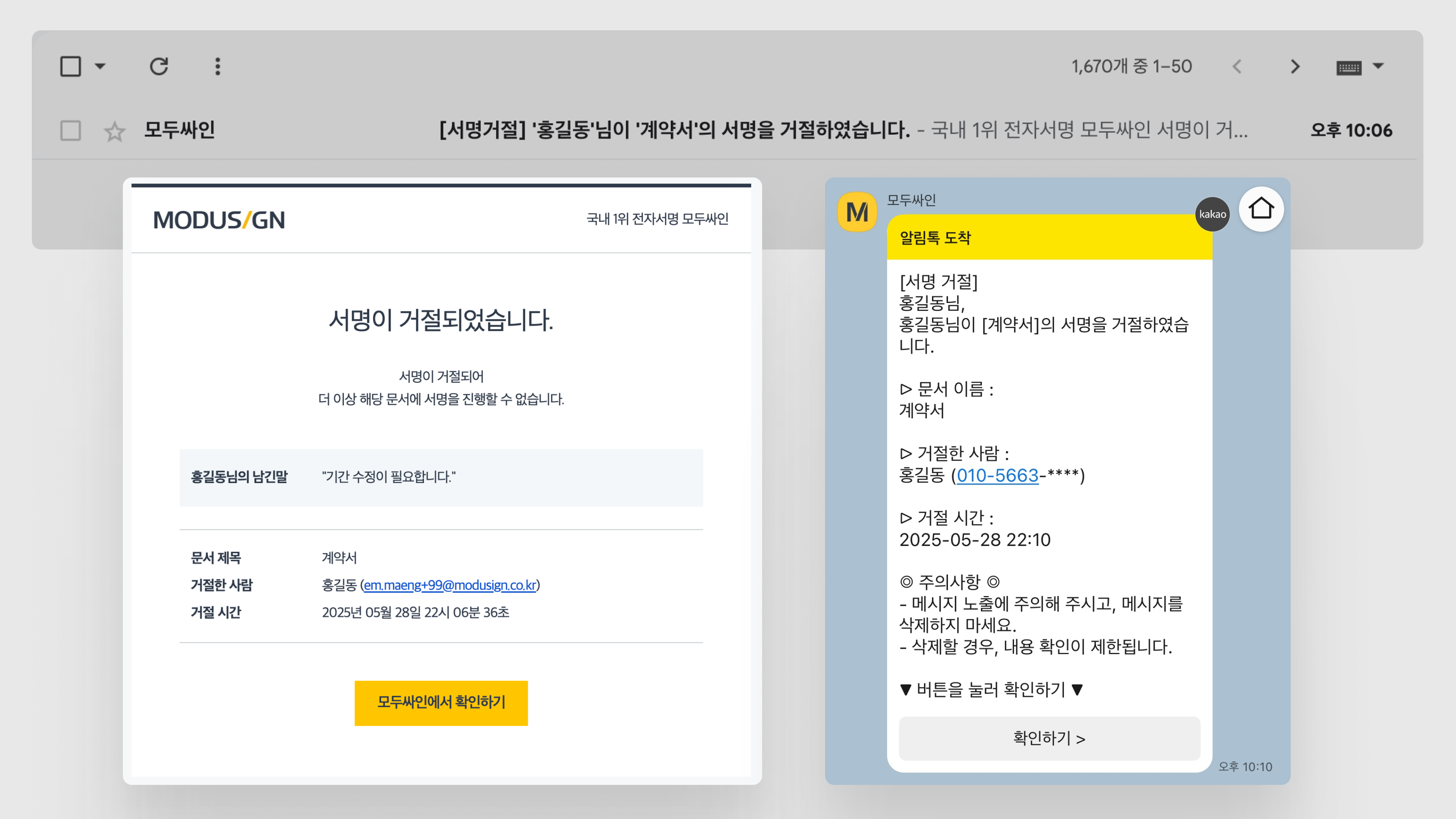Click the MODUSIGN logo in email header

click(x=219, y=220)
